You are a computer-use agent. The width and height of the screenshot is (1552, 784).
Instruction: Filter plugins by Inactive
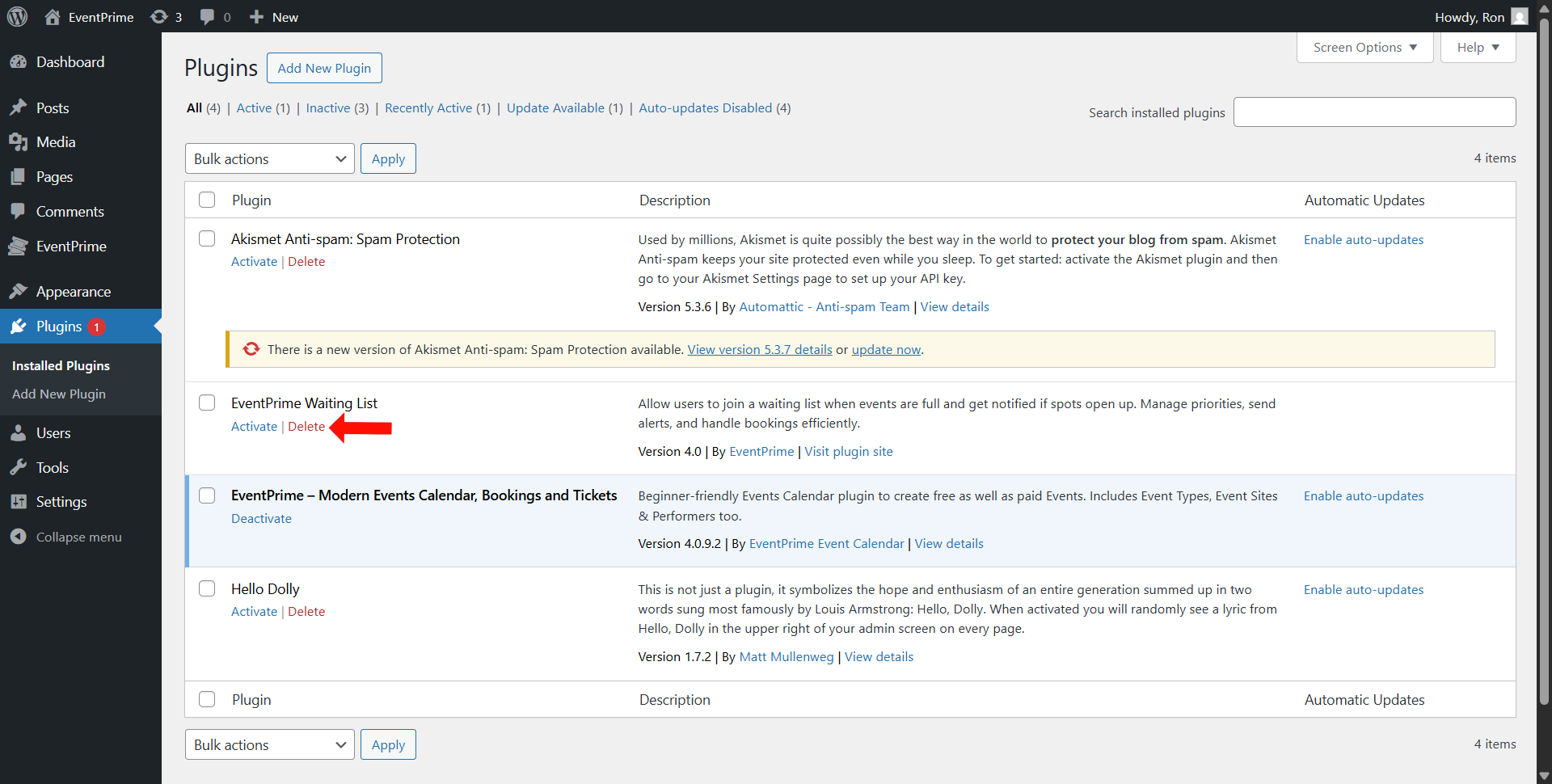point(327,108)
